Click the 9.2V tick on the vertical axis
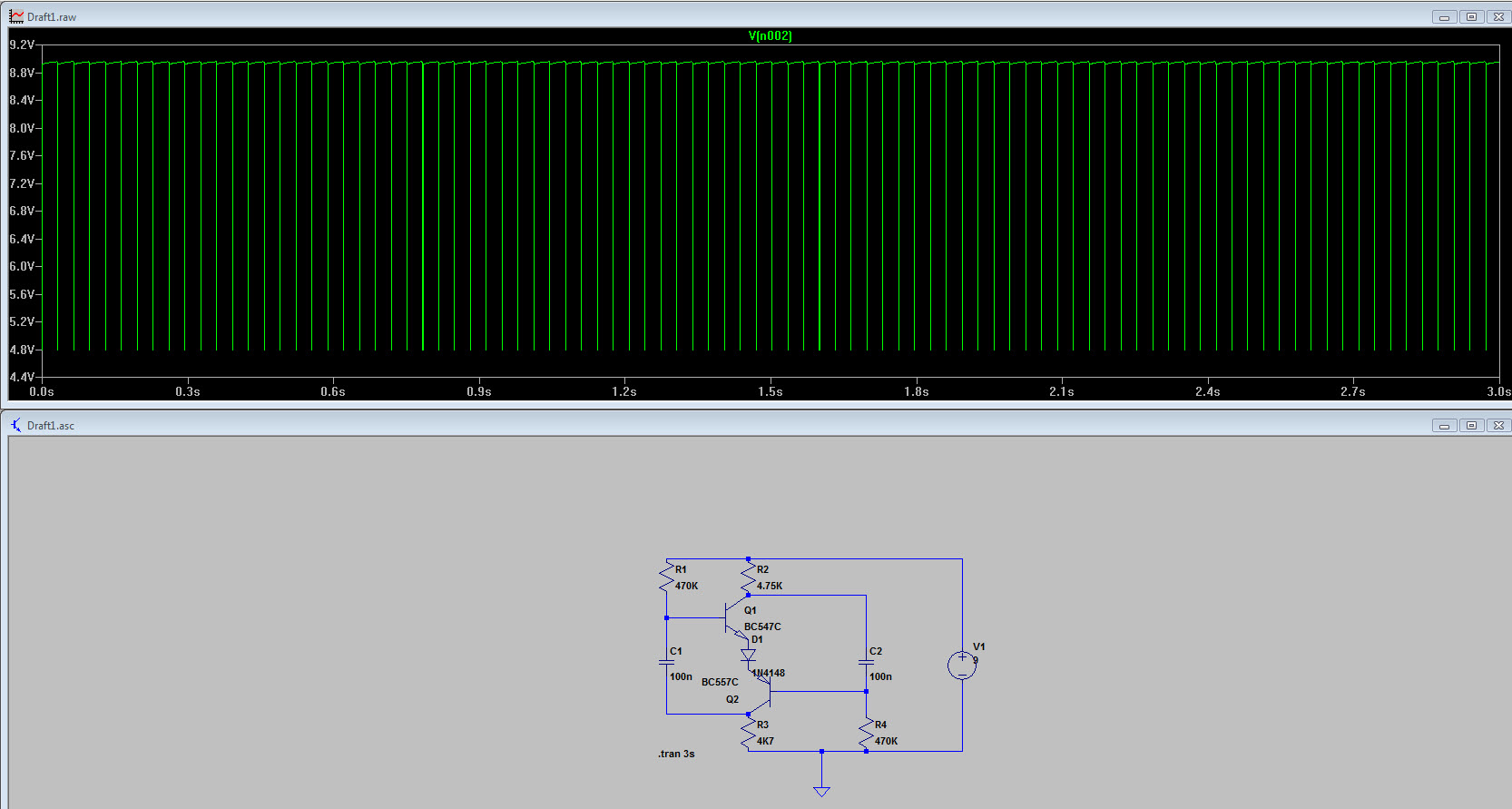 tap(22, 44)
